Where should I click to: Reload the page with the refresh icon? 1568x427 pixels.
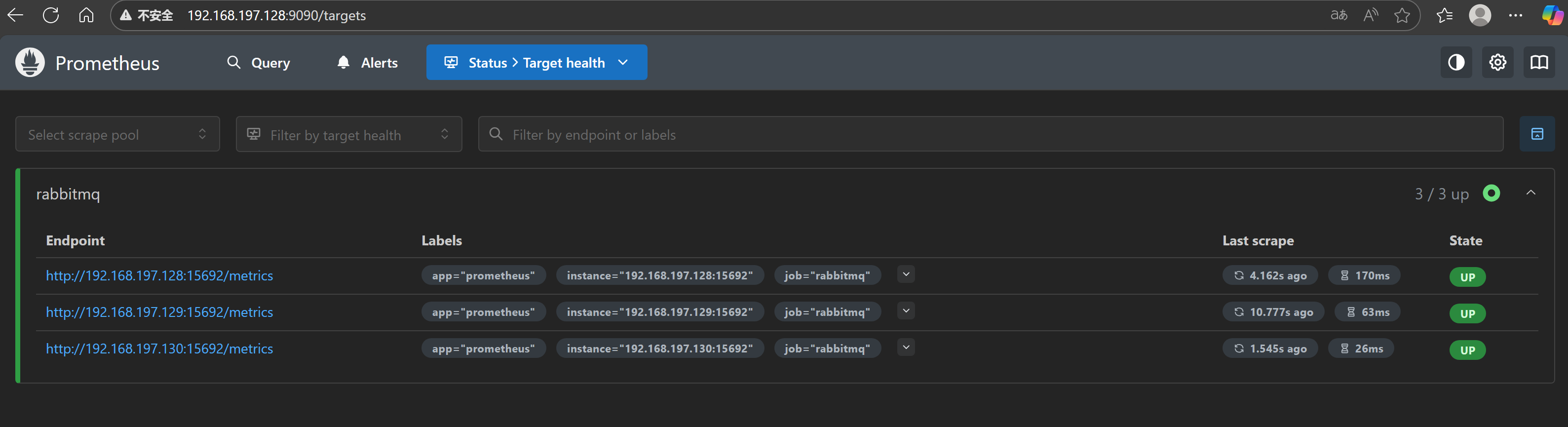click(x=51, y=15)
